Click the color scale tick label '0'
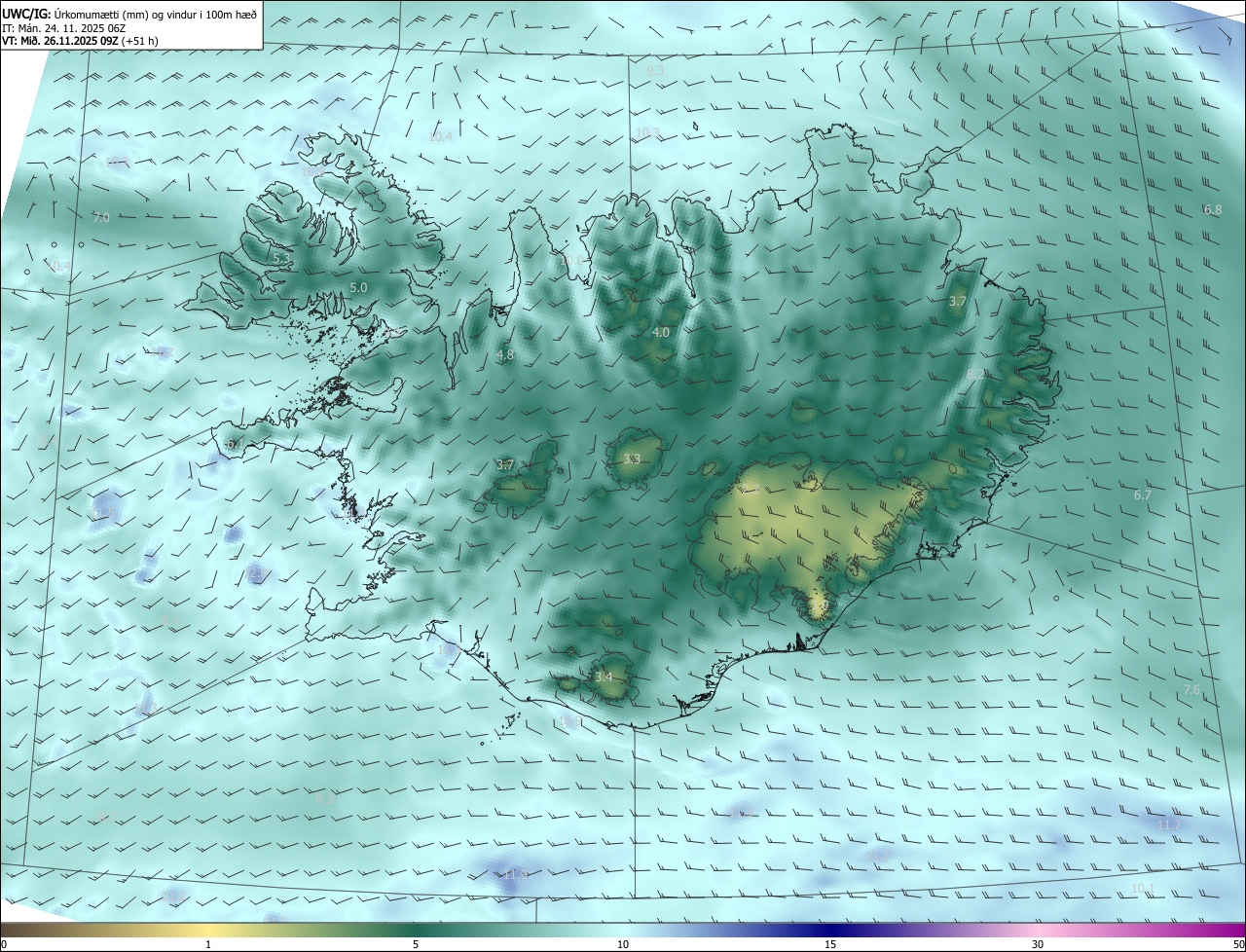This screenshot has height=952, width=1246. [x=4, y=945]
